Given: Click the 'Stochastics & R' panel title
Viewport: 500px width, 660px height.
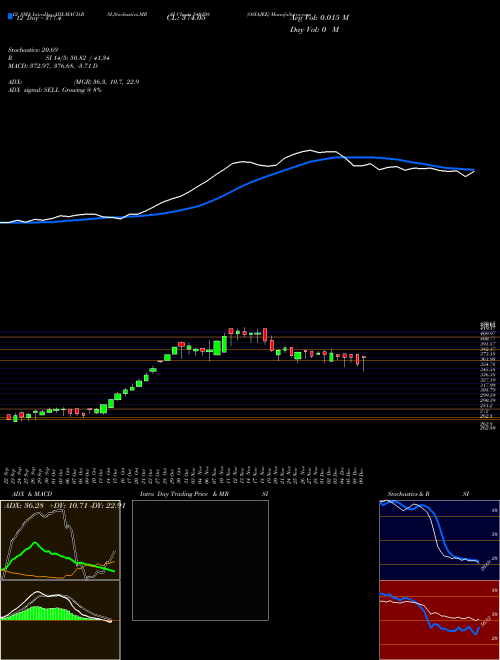Looking at the screenshot, I should [x=409, y=494].
